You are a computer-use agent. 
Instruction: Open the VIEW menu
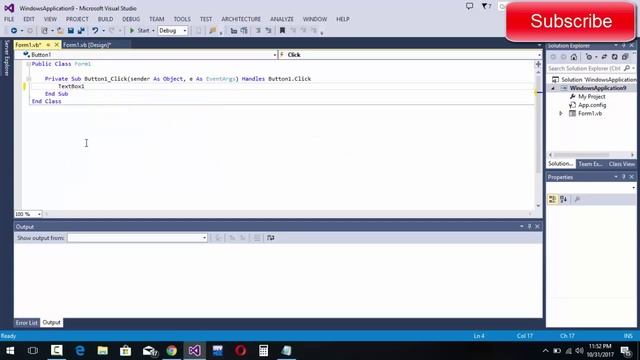pyautogui.click(x=50, y=19)
